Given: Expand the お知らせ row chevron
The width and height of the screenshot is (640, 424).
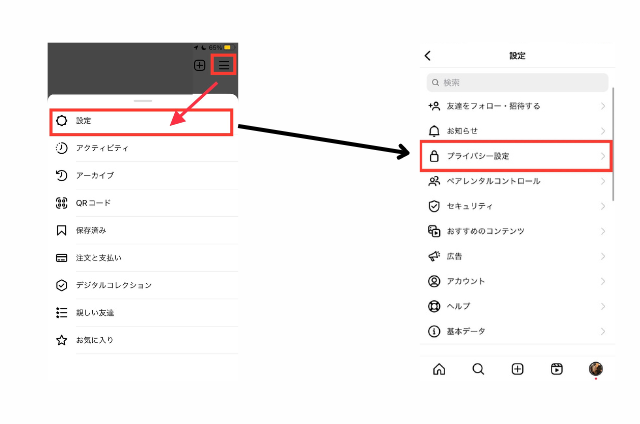Looking at the screenshot, I should click(602, 131).
